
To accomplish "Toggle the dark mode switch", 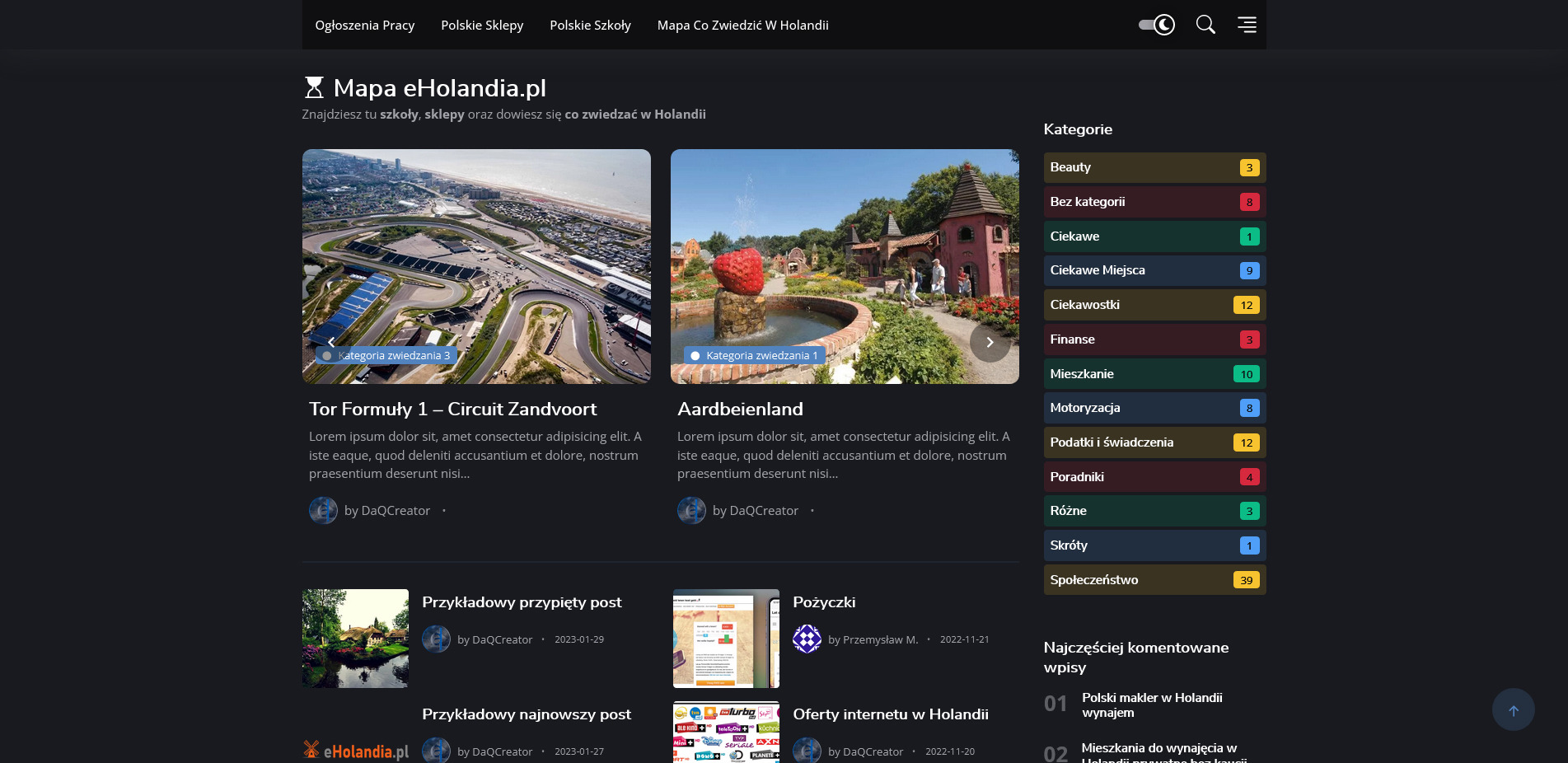I will pos(1155,25).
